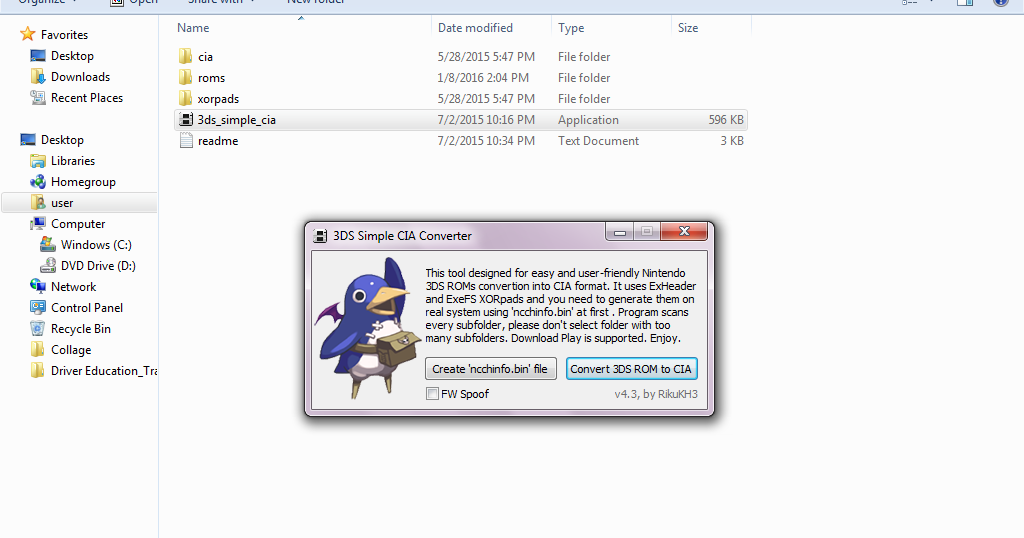Click the user folder icon

click(x=38, y=202)
